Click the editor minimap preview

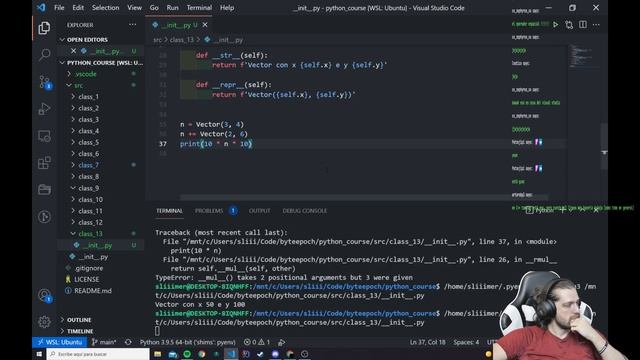(583, 56)
